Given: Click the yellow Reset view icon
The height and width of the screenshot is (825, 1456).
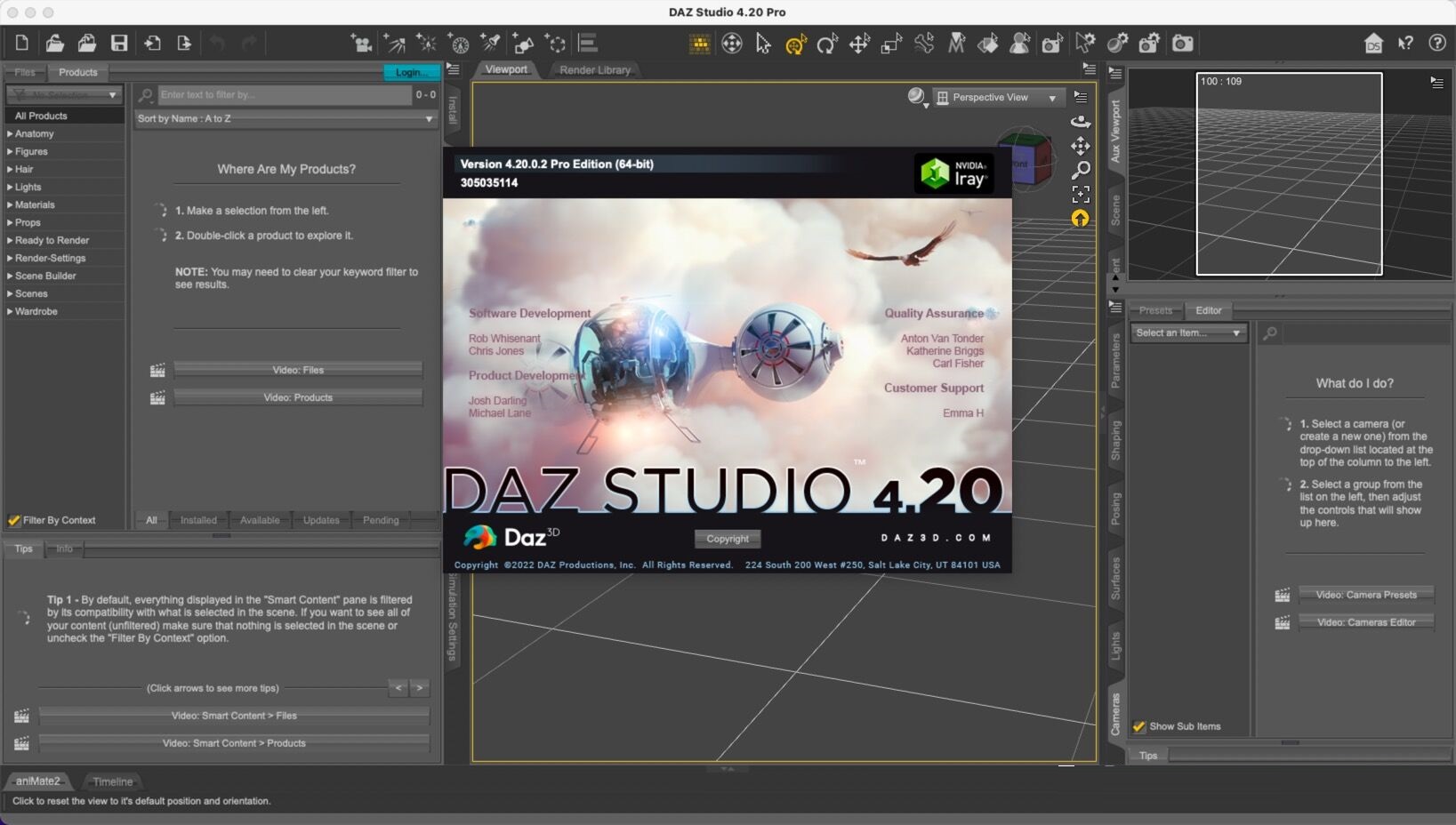Looking at the screenshot, I should click(1080, 218).
